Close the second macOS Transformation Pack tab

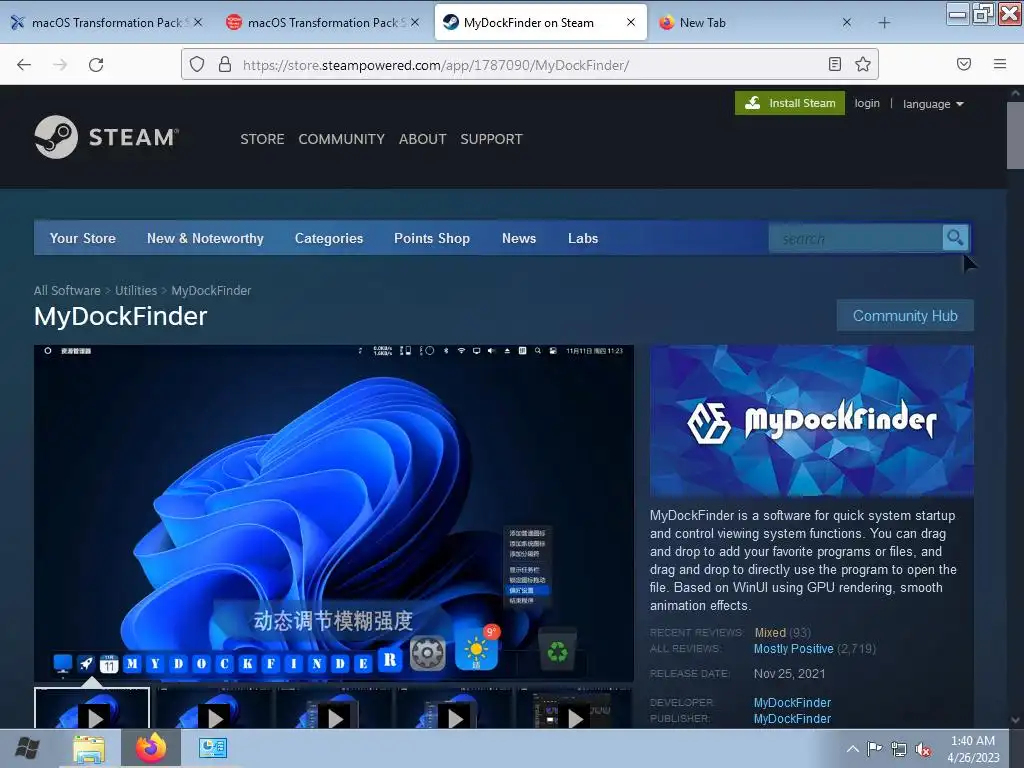[415, 22]
